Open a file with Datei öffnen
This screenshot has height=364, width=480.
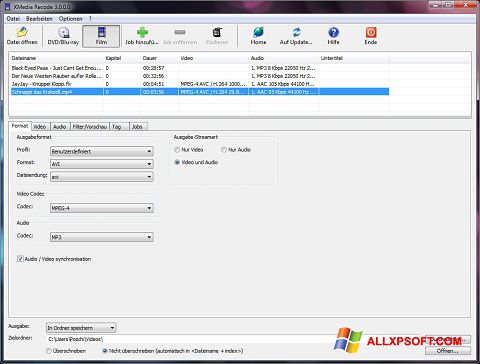click(x=22, y=36)
